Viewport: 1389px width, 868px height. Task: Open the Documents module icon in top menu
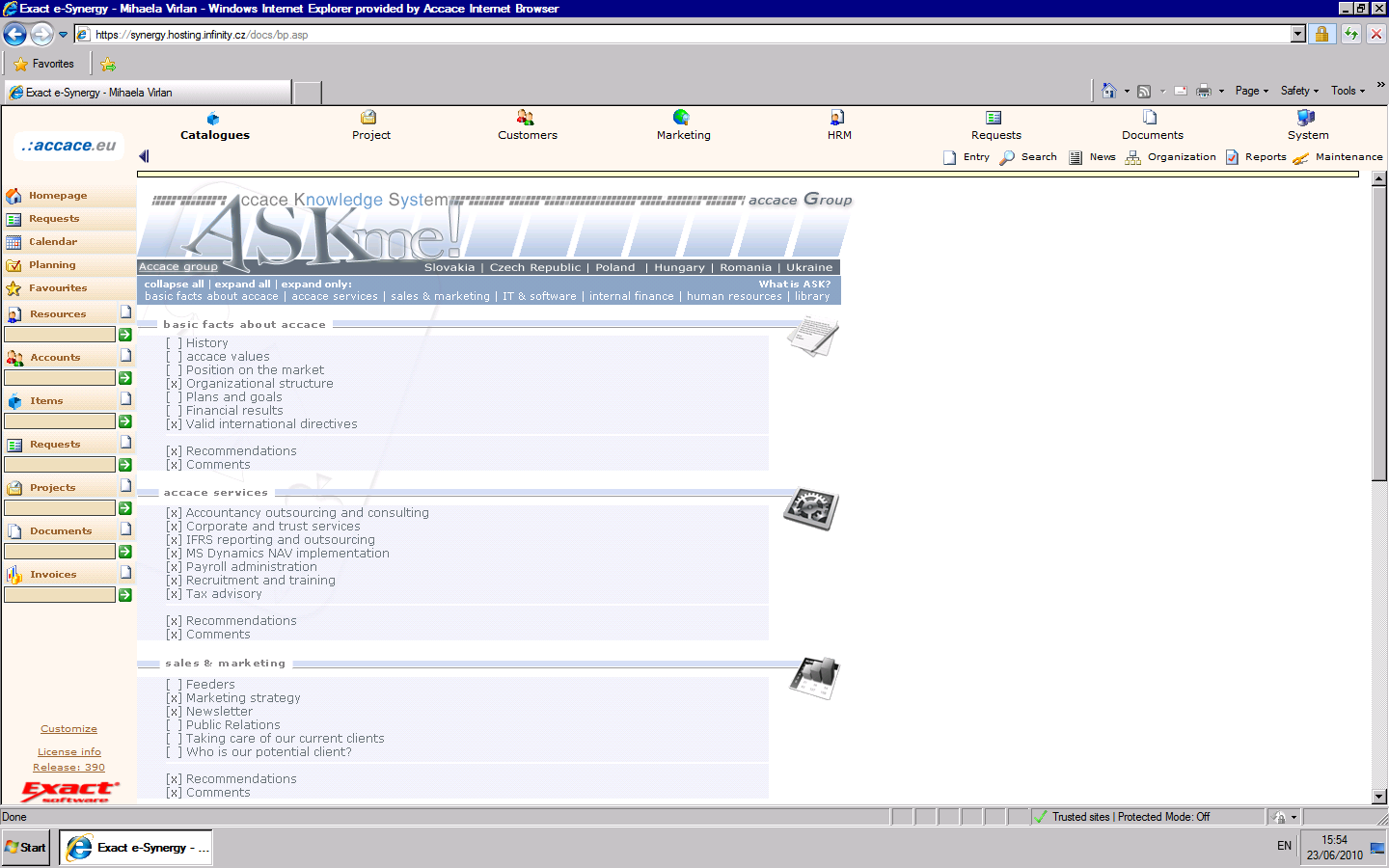point(1150,118)
